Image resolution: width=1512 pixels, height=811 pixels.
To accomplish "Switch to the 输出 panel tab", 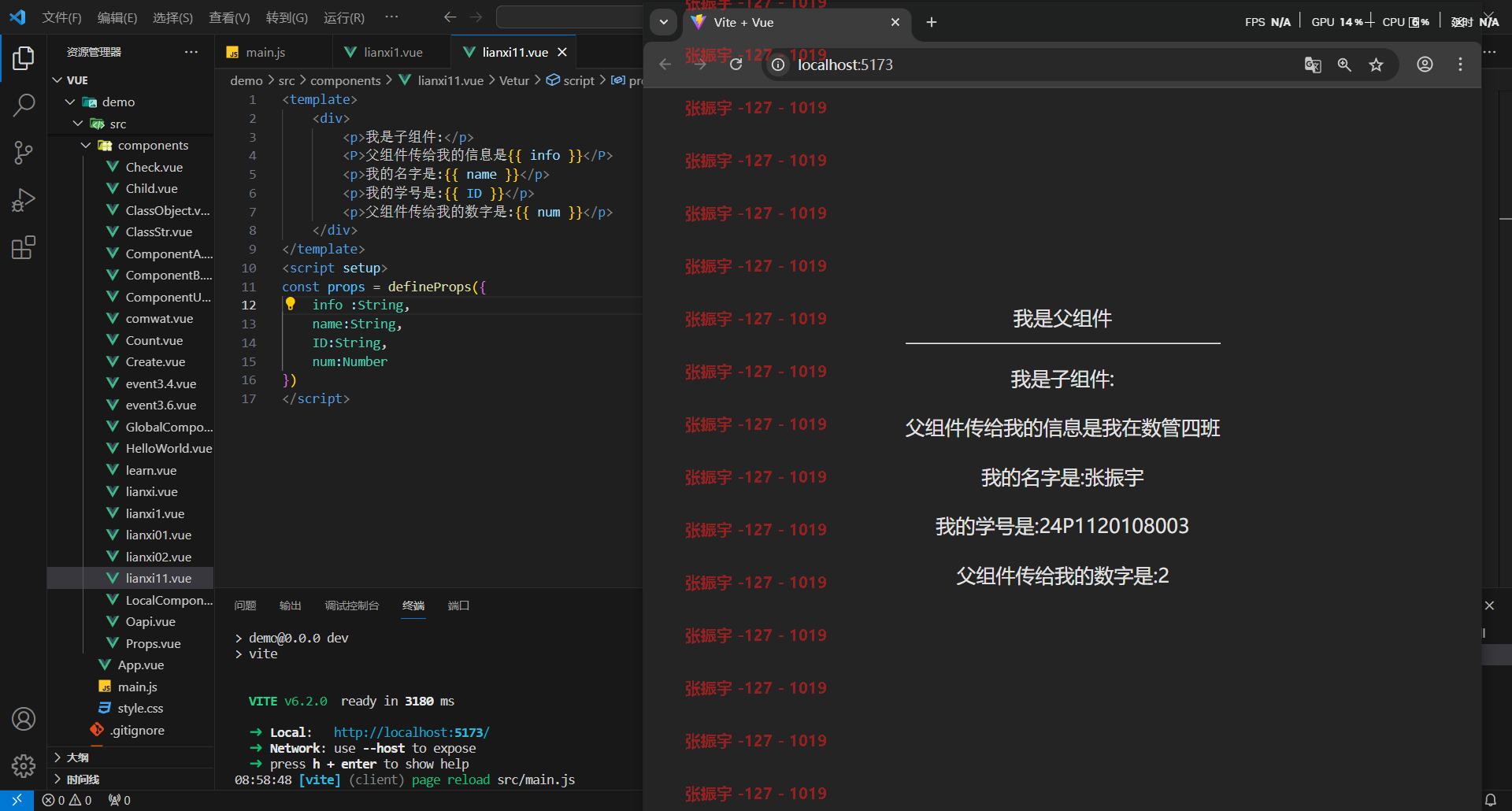I will tap(291, 605).
